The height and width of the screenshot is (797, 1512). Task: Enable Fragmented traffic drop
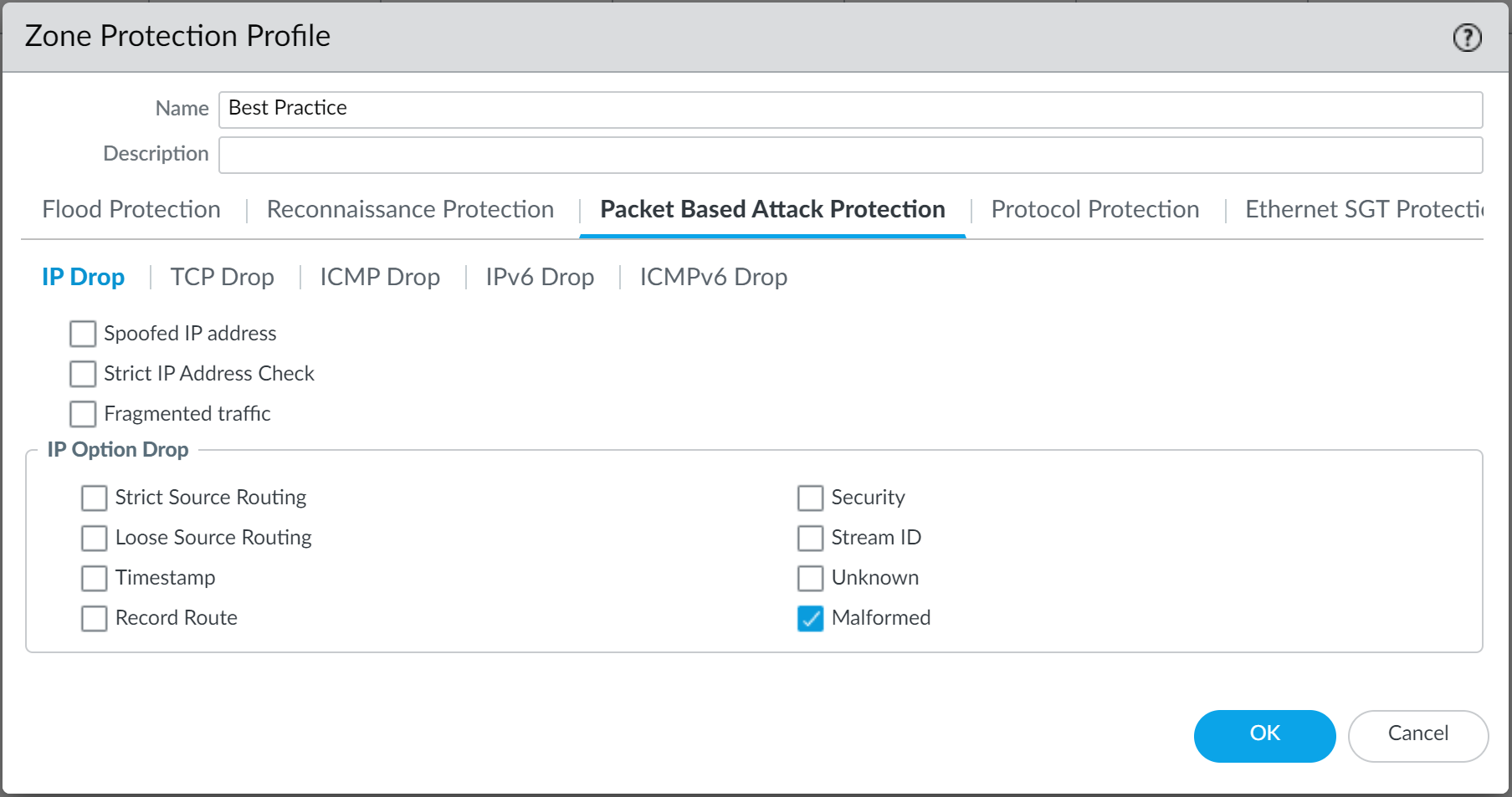point(83,414)
